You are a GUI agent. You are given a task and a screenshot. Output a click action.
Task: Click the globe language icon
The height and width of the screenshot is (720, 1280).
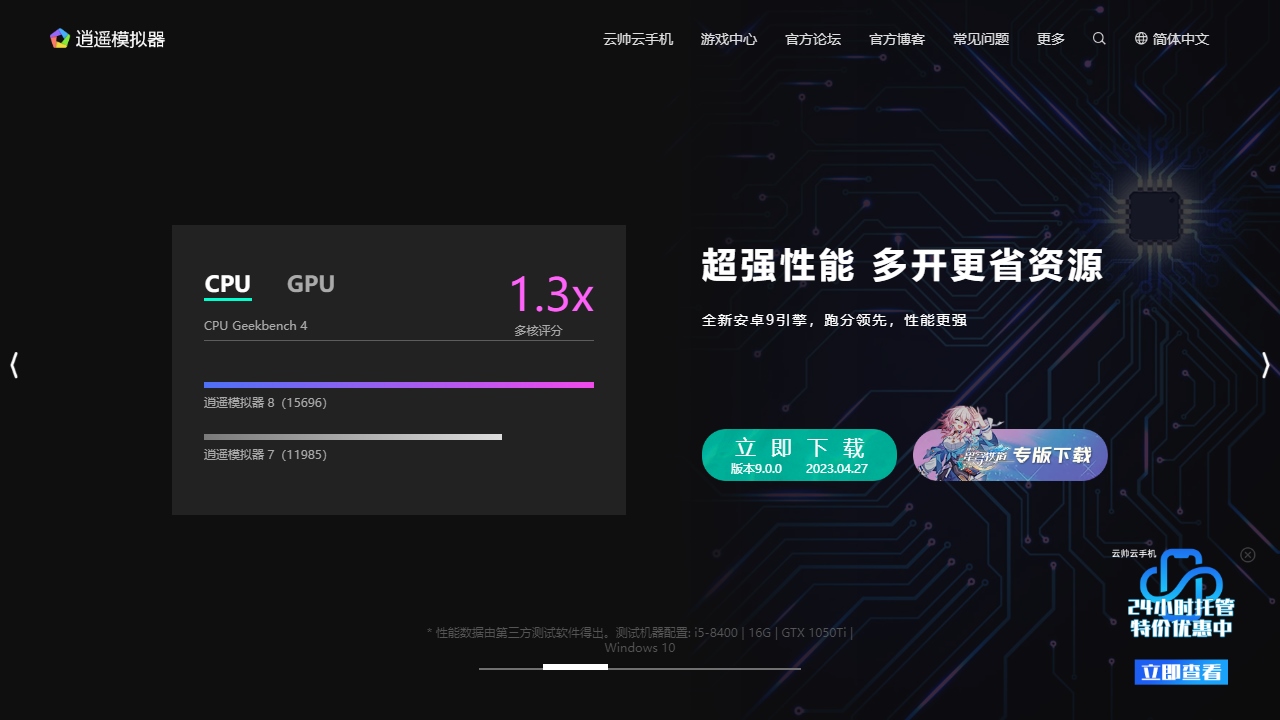coord(1141,39)
